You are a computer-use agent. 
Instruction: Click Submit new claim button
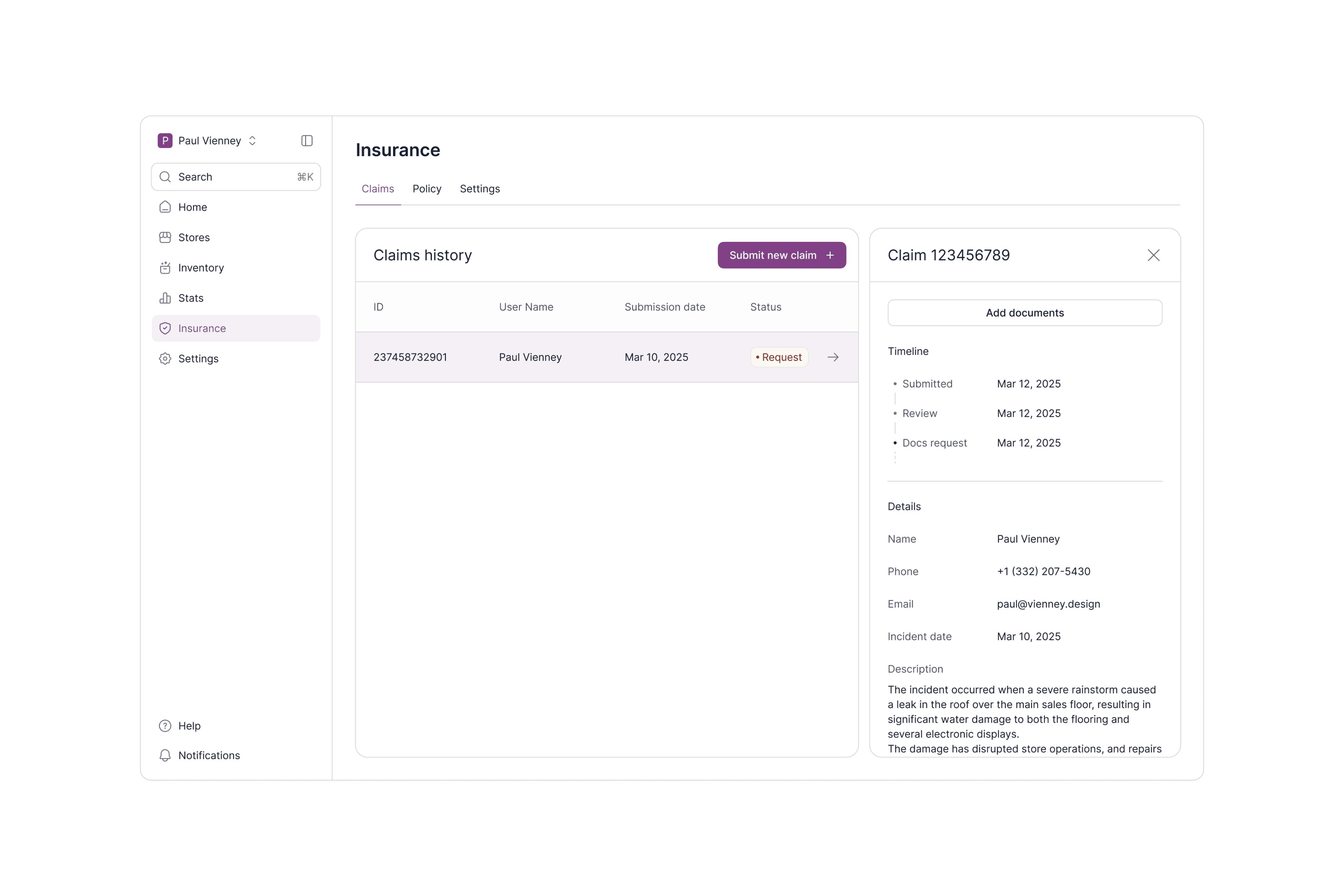pos(782,255)
